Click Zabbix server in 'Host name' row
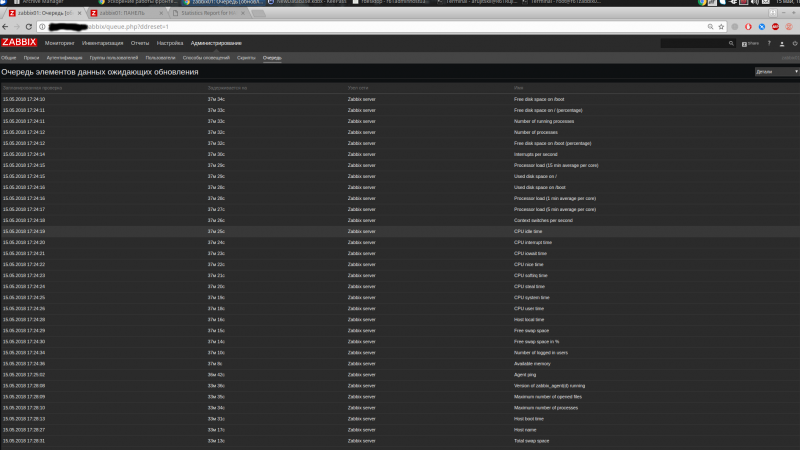Screen dimensions: 800x450 click(362, 430)
